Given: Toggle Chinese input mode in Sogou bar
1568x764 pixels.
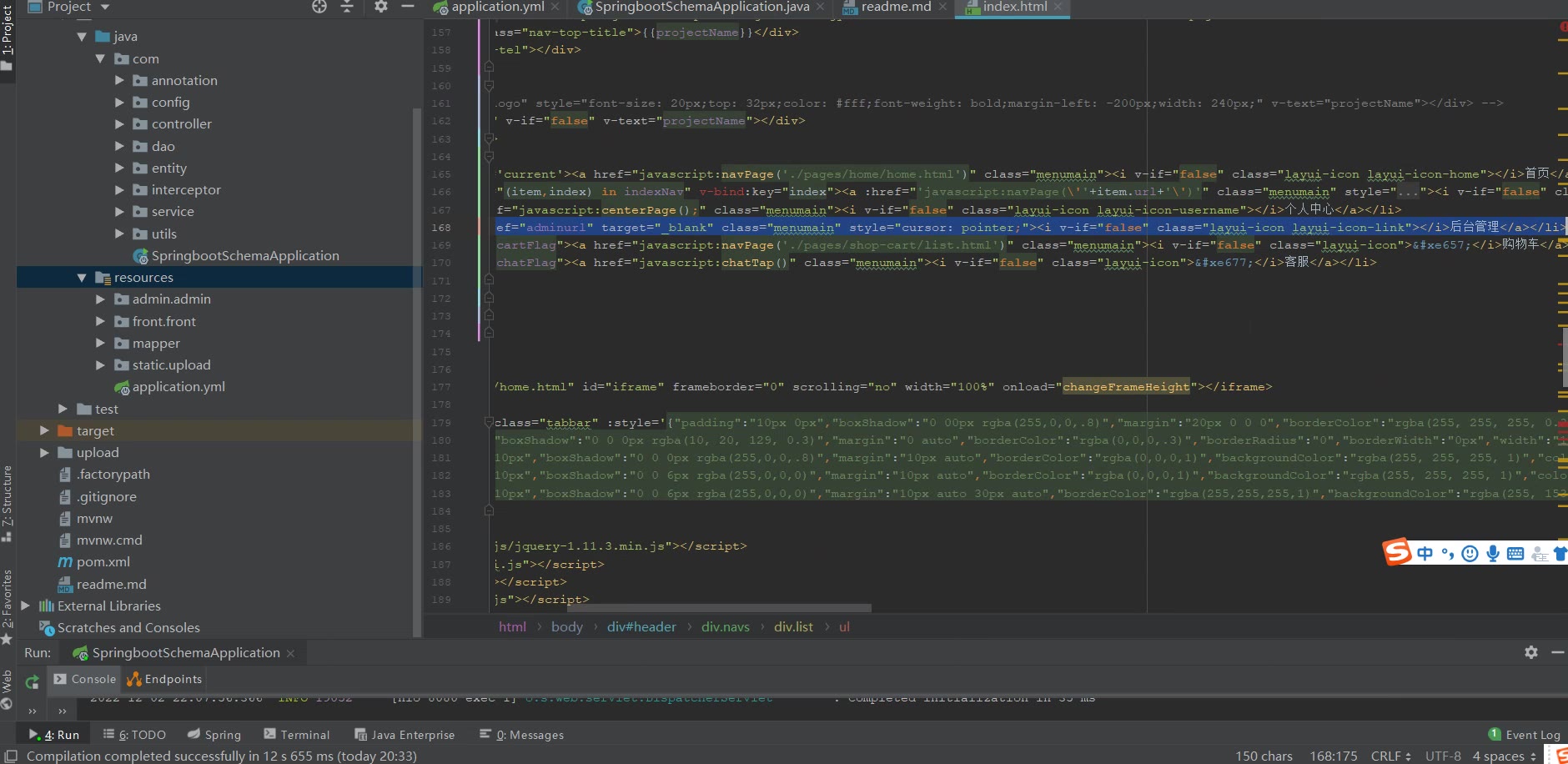Looking at the screenshot, I should click(1425, 554).
